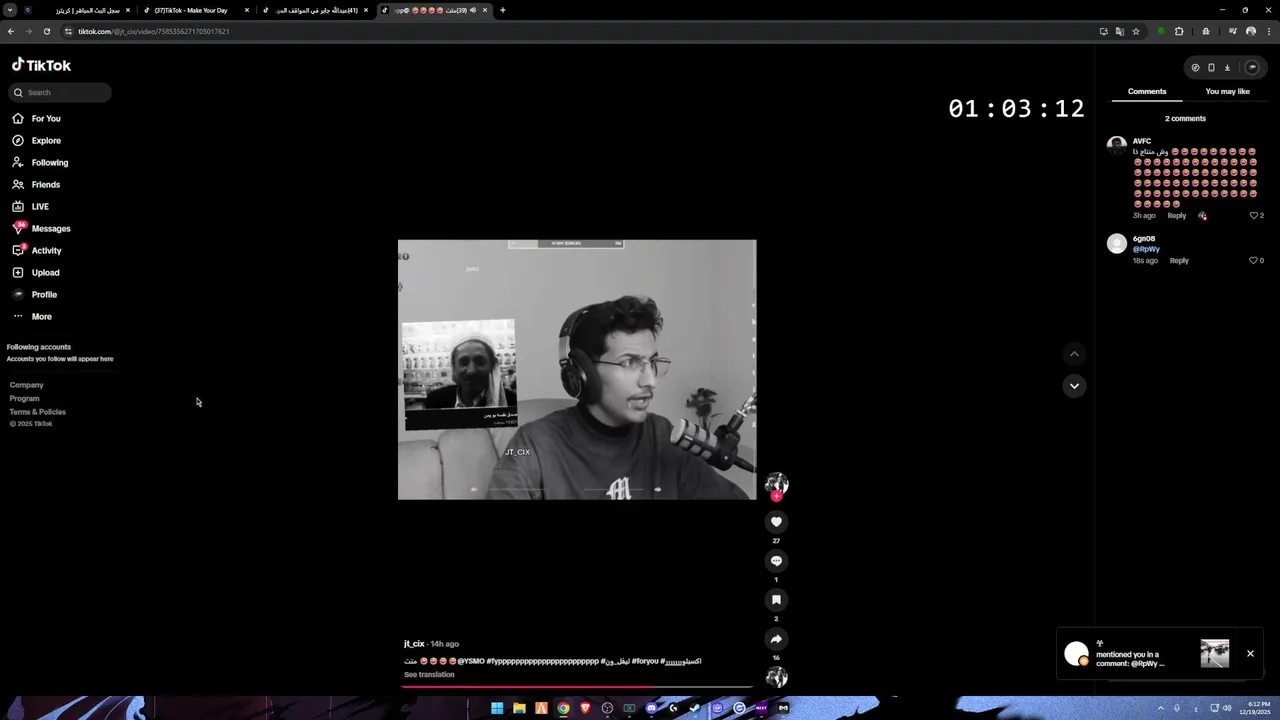The width and height of the screenshot is (1280, 720).
Task: Reload the page
Action: tap(46, 31)
